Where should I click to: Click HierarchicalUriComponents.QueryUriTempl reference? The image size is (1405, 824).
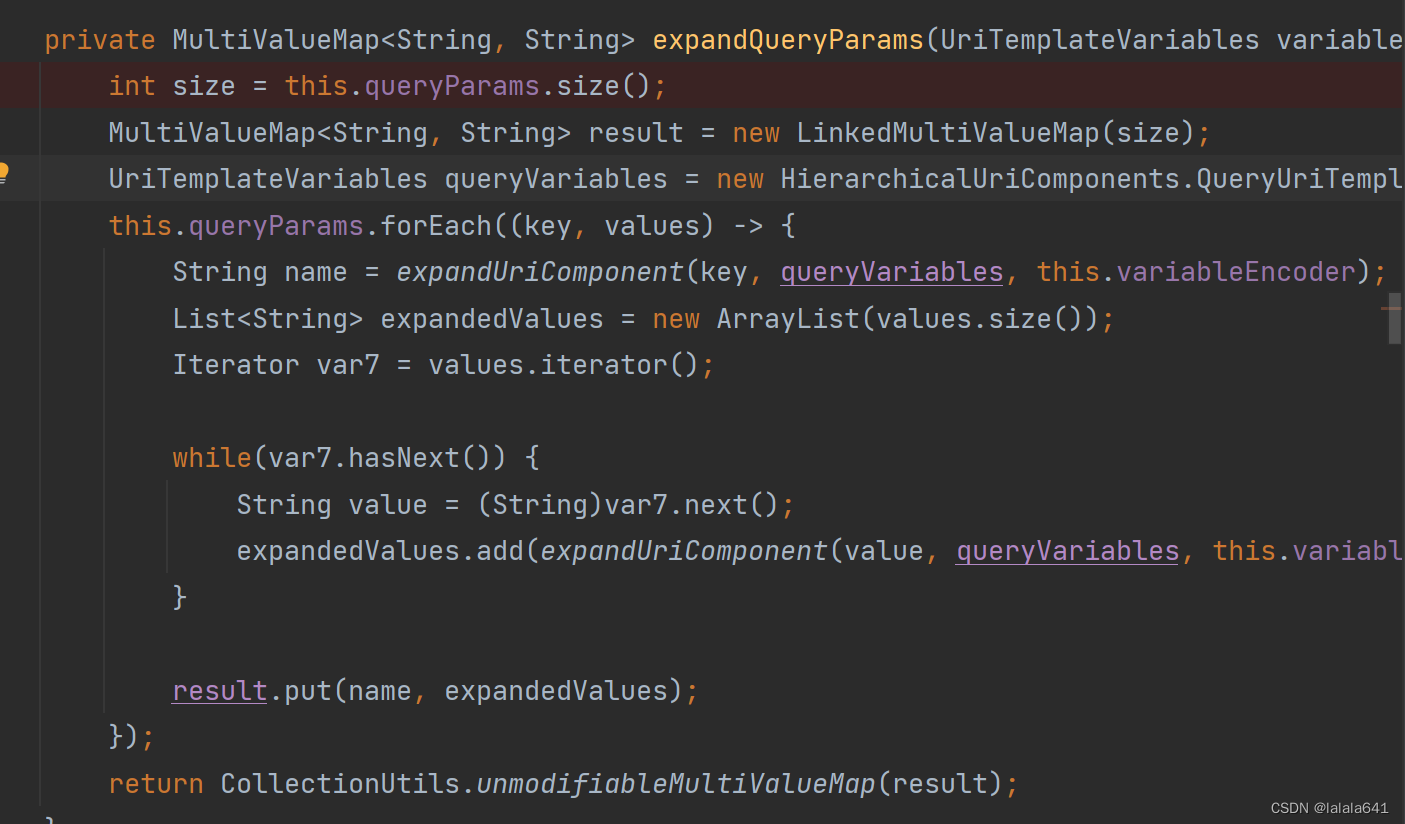point(1090,178)
